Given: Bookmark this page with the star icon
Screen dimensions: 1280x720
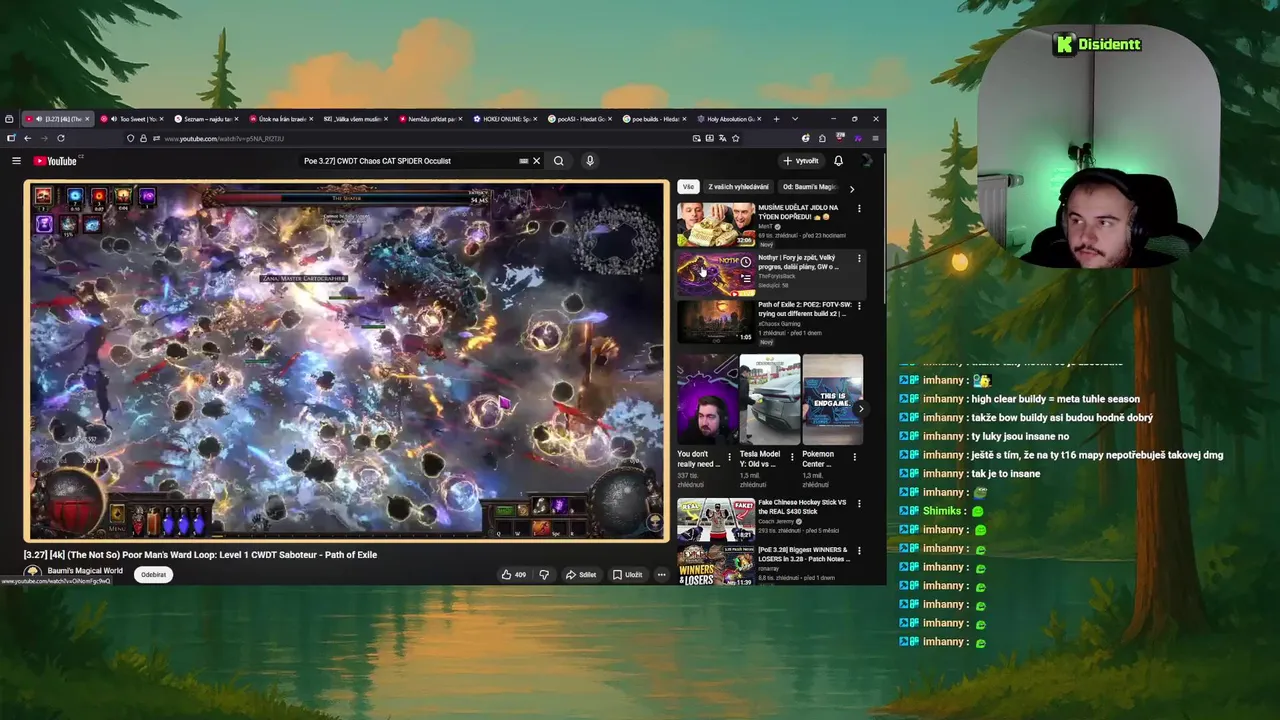Looking at the screenshot, I should 736,138.
